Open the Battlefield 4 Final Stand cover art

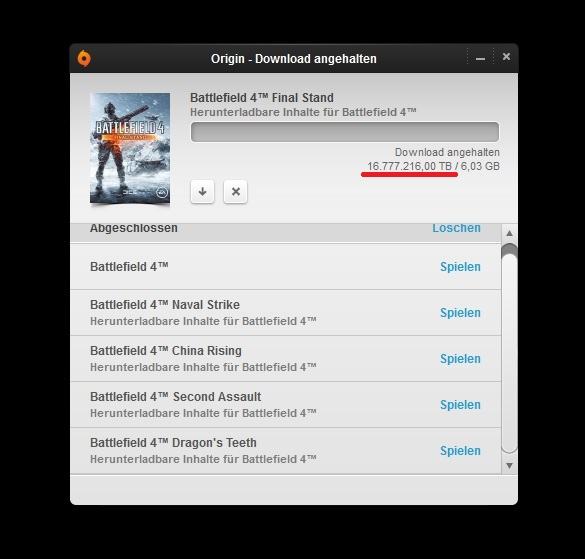130,148
